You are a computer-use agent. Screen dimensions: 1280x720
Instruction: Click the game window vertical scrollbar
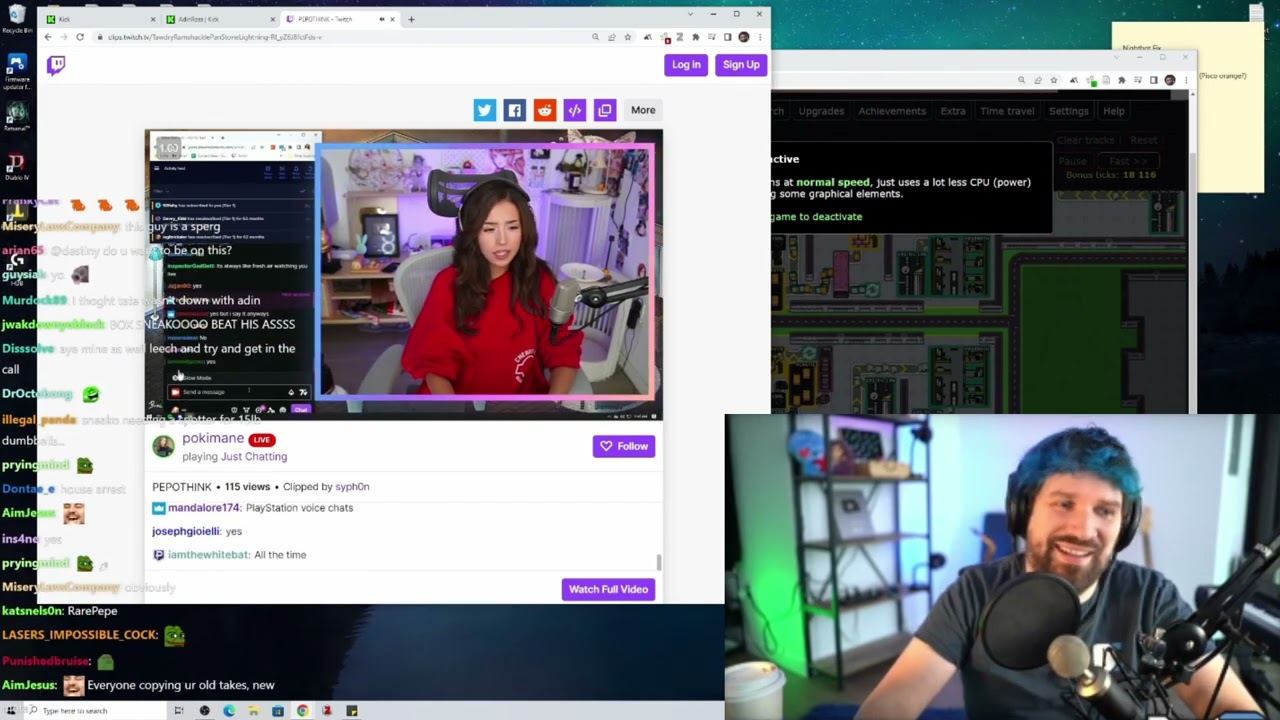pyautogui.click(x=1193, y=250)
